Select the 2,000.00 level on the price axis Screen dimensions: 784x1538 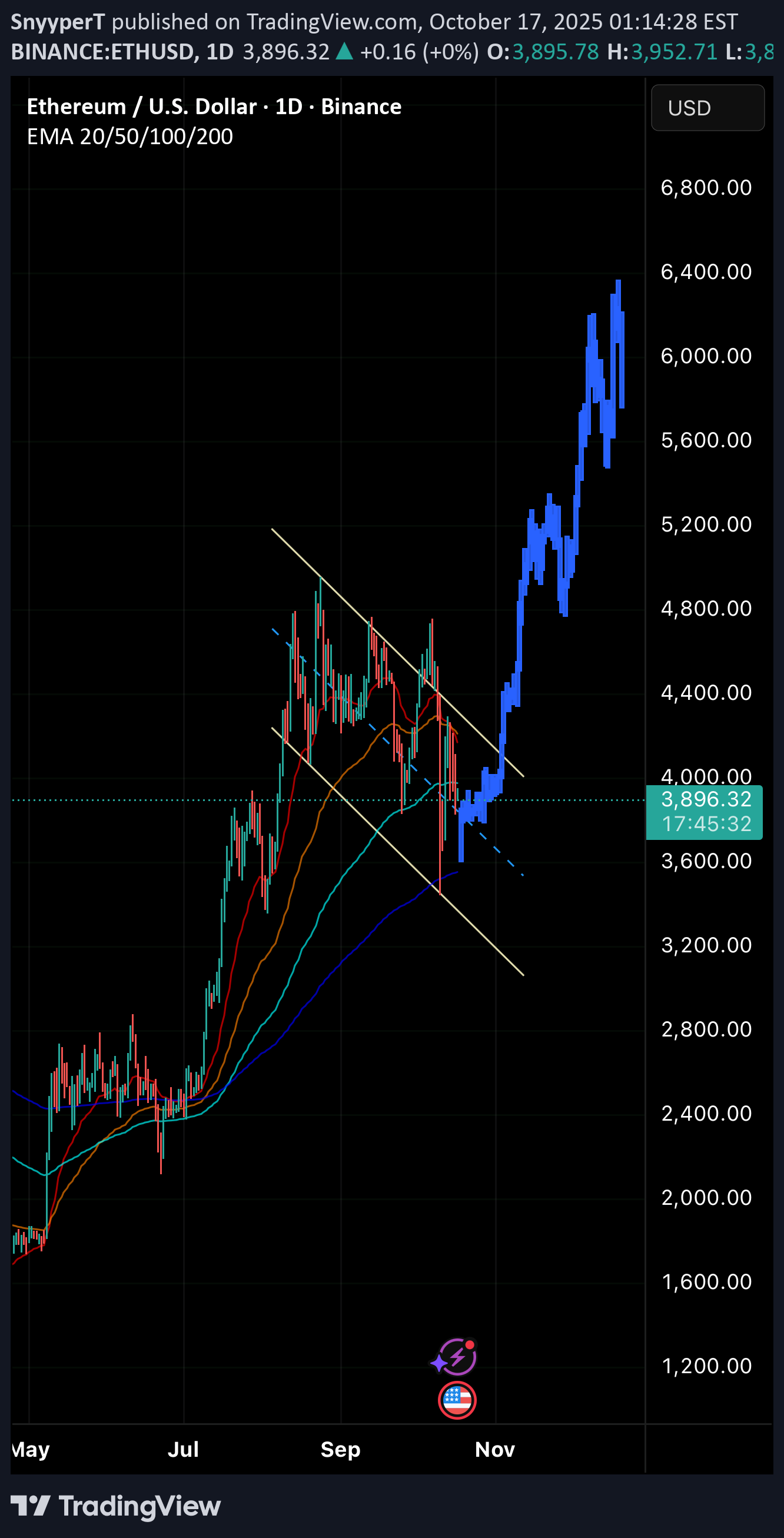[706, 1198]
